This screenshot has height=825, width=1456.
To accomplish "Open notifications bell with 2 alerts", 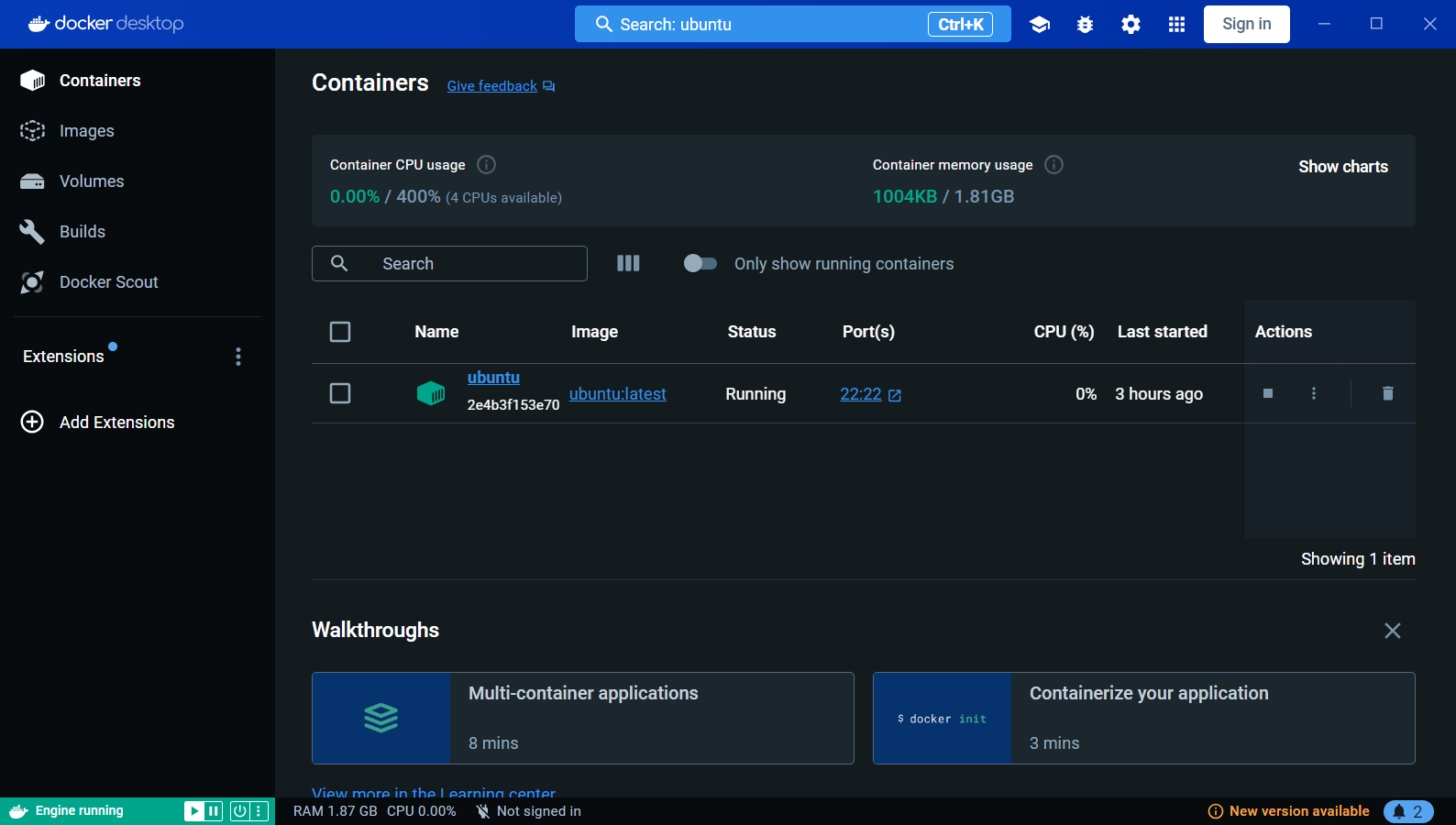I will point(1408,811).
